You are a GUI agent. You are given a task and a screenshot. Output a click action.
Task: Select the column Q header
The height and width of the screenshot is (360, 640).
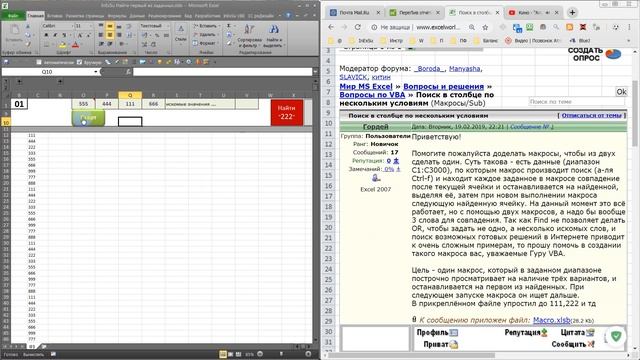[x=130, y=95]
